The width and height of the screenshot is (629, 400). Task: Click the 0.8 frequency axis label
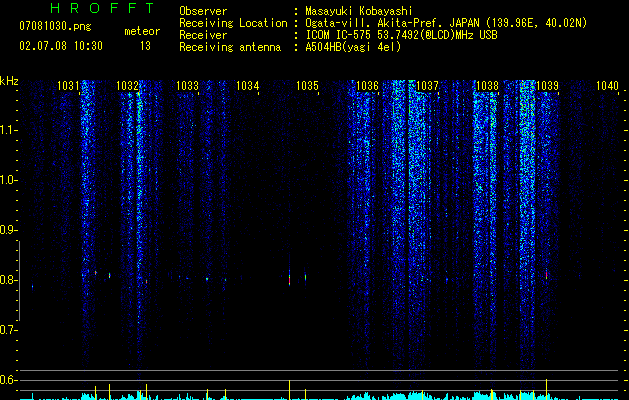click(8, 280)
